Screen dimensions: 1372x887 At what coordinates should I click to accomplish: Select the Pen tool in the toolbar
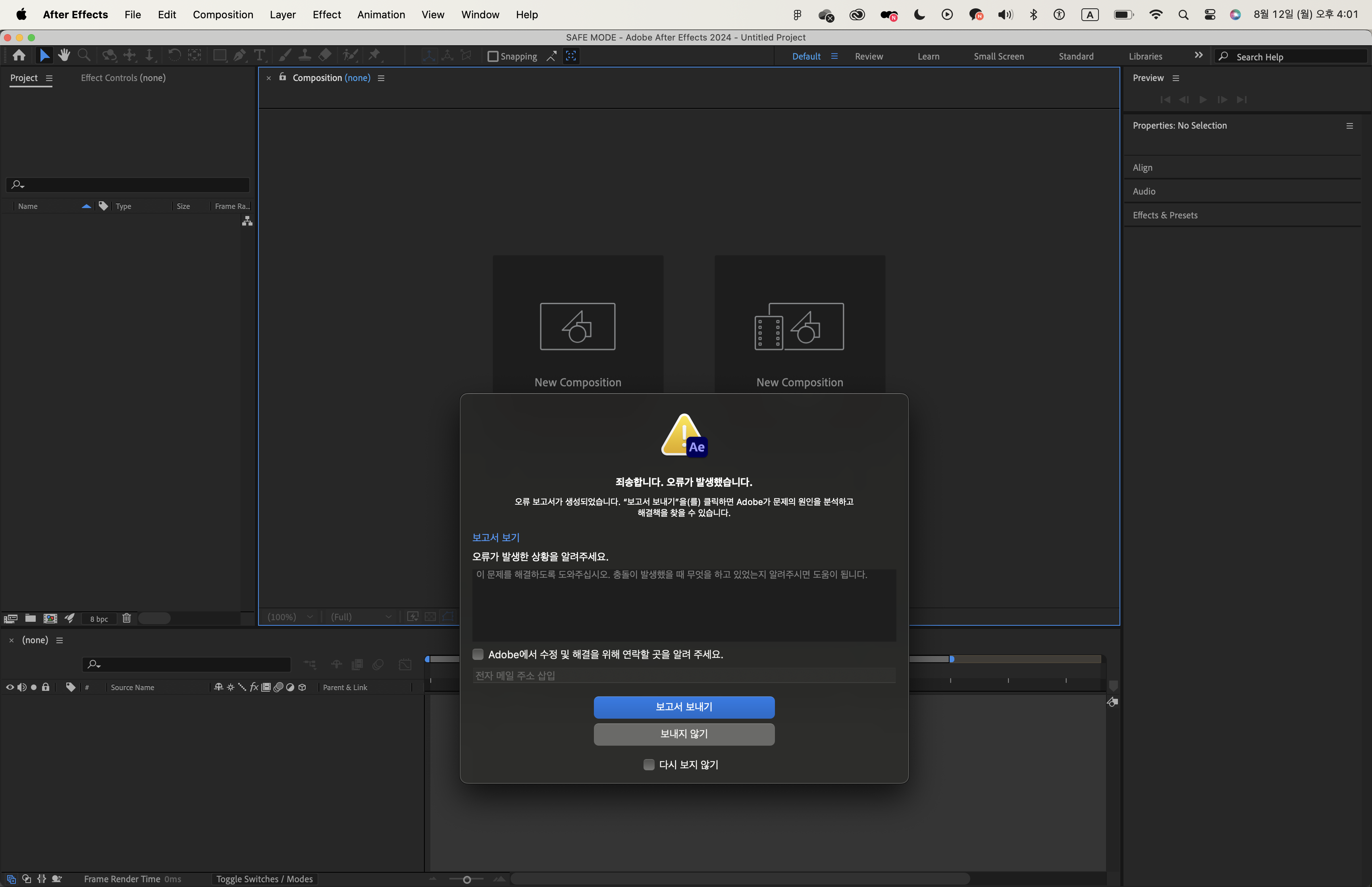pos(239,55)
